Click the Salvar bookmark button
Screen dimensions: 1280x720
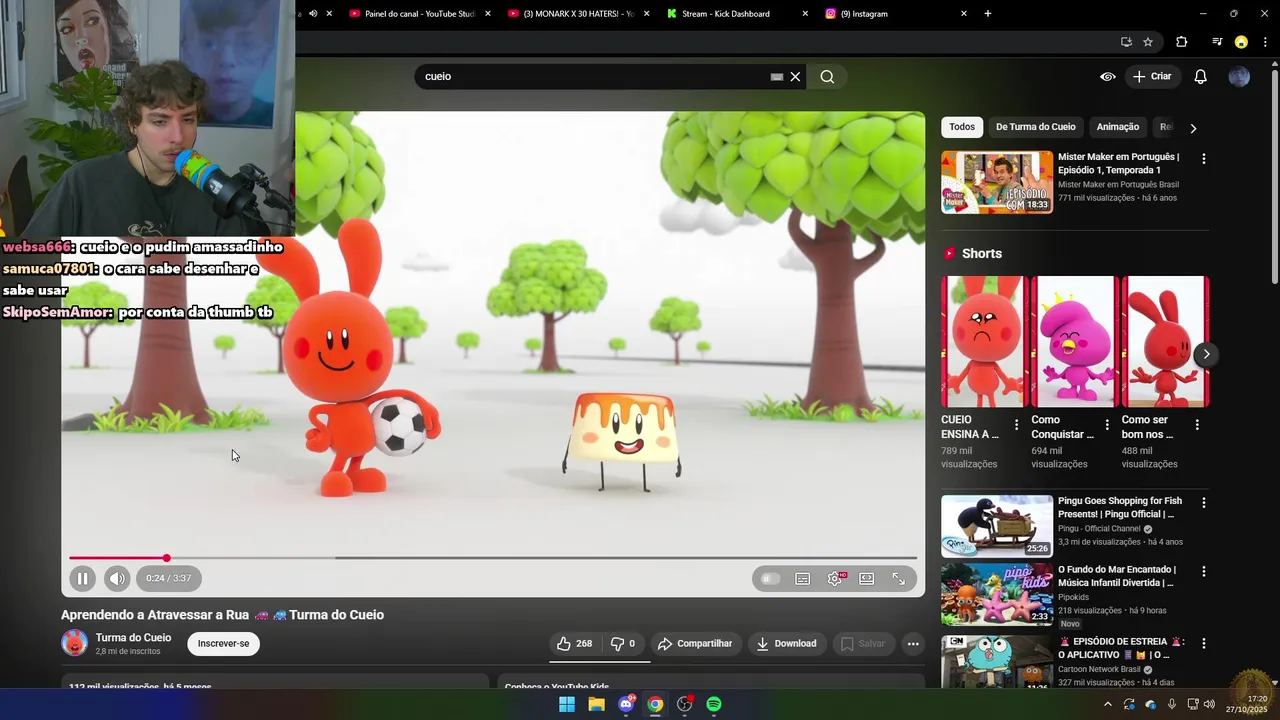point(863,644)
